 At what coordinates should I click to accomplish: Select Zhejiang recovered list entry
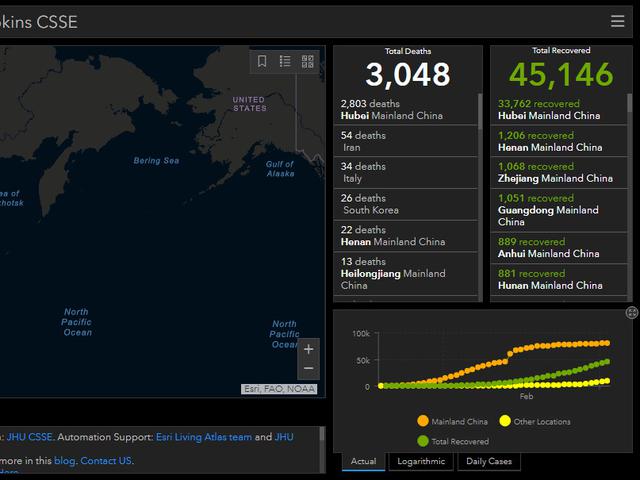(x=555, y=172)
